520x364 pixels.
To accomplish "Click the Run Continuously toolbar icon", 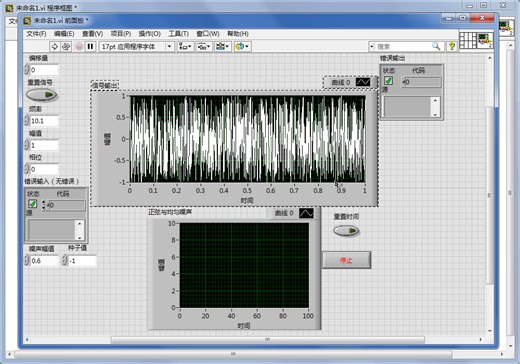I will (x=66, y=46).
